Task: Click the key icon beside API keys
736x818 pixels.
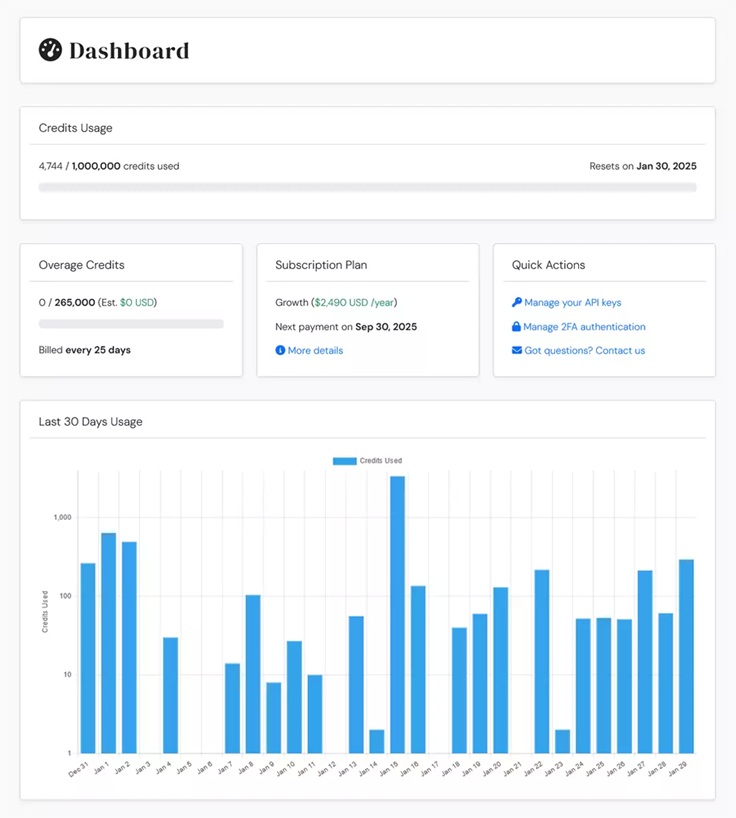Action: (516, 302)
